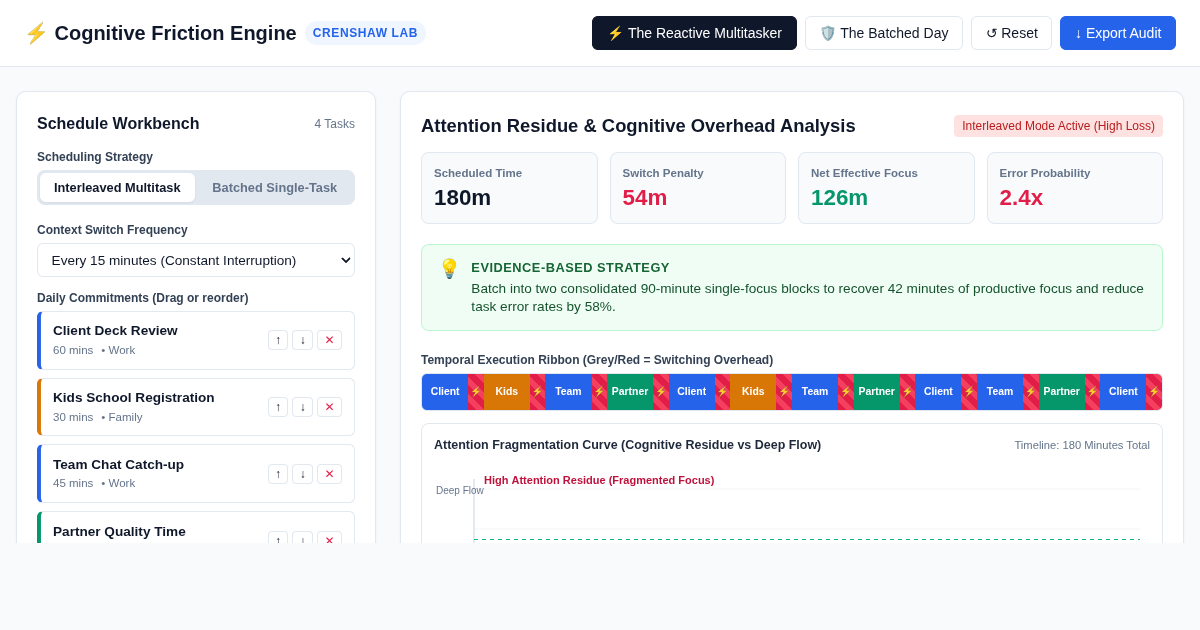Load The Batched Day preset
This screenshot has width=1200, height=630.
(884, 33)
